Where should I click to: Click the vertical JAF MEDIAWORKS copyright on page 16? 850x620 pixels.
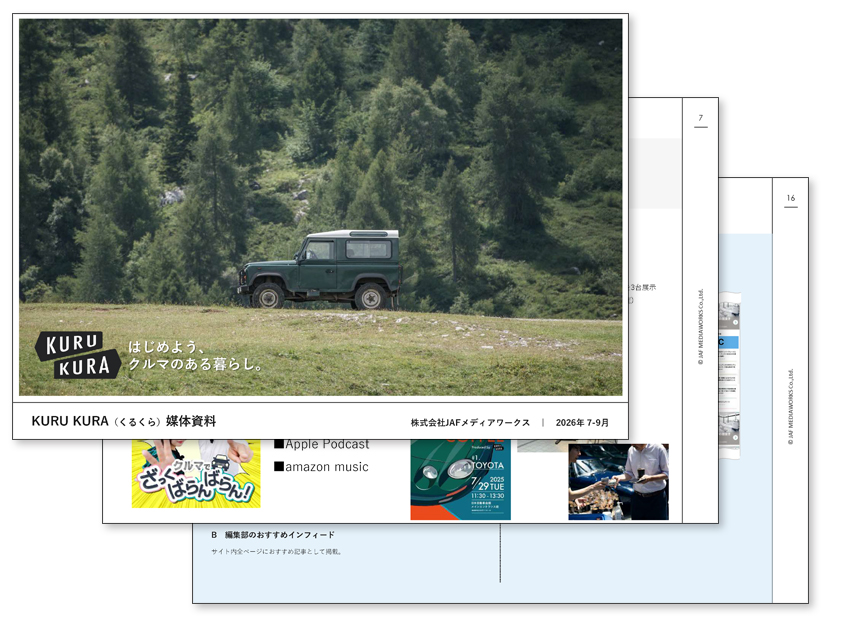pos(791,407)
